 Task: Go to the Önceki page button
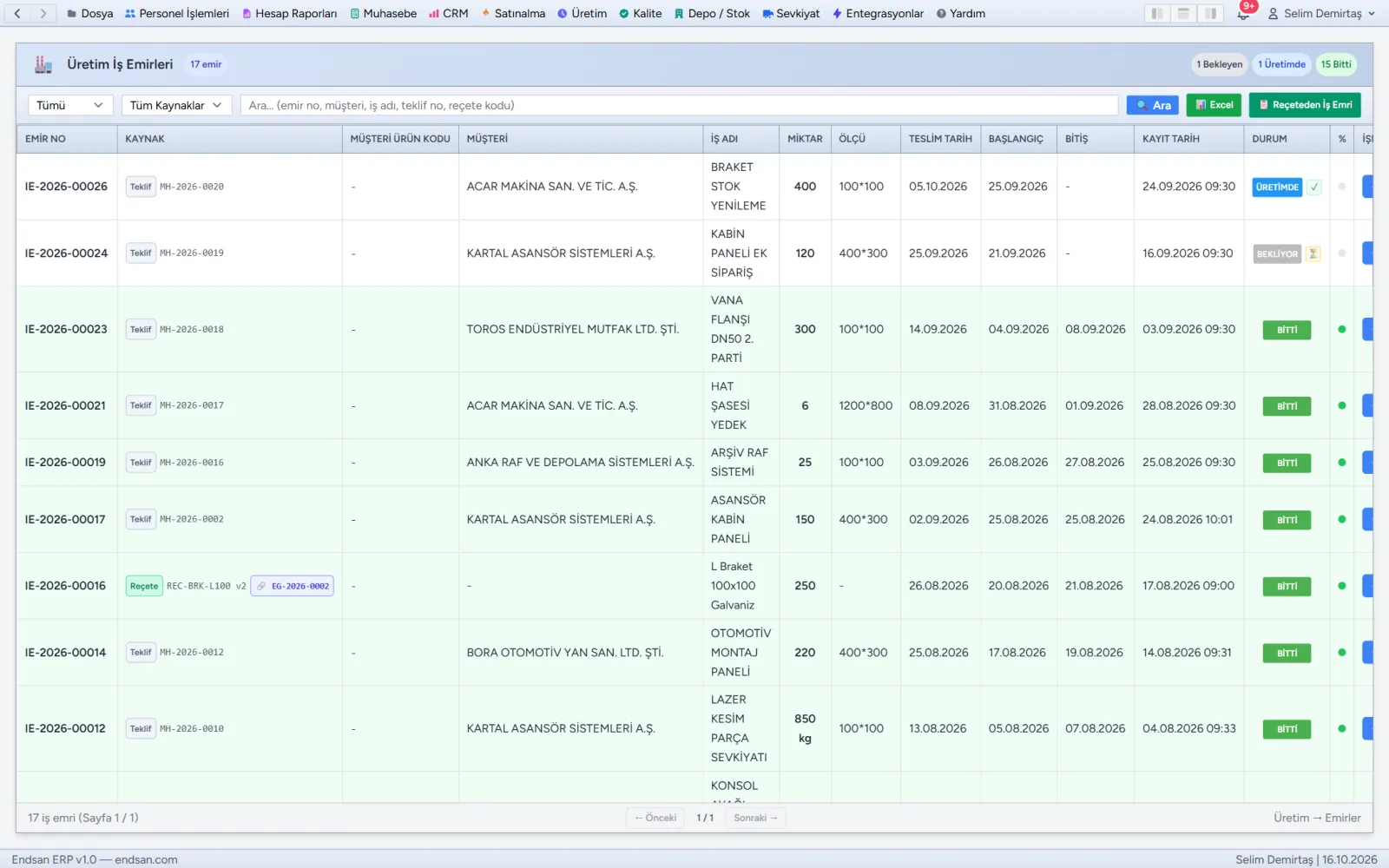click(x=655, y=818)
